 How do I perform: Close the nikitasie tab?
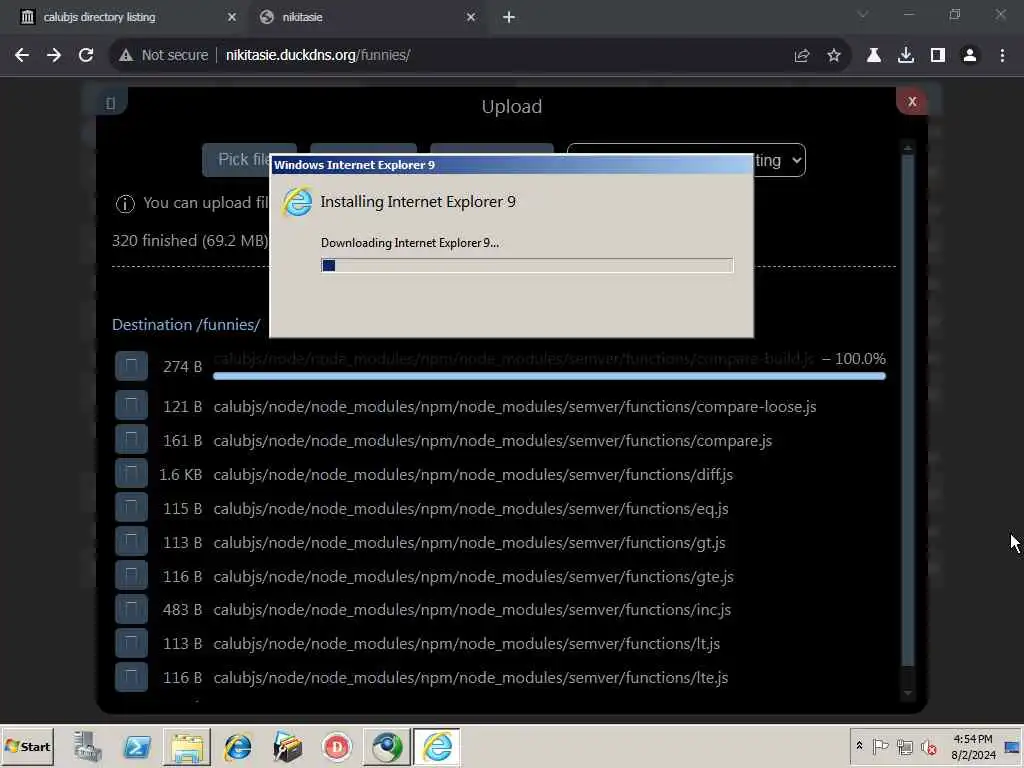pos(472,18)
